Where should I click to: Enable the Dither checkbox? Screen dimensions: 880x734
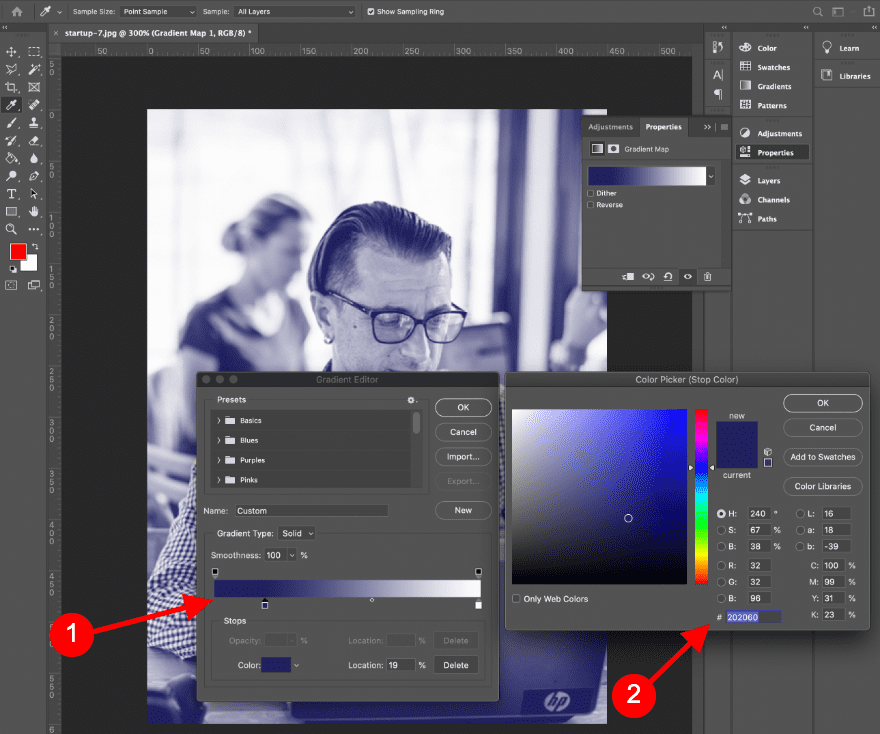pyautogui.click(x=591, y=193)
